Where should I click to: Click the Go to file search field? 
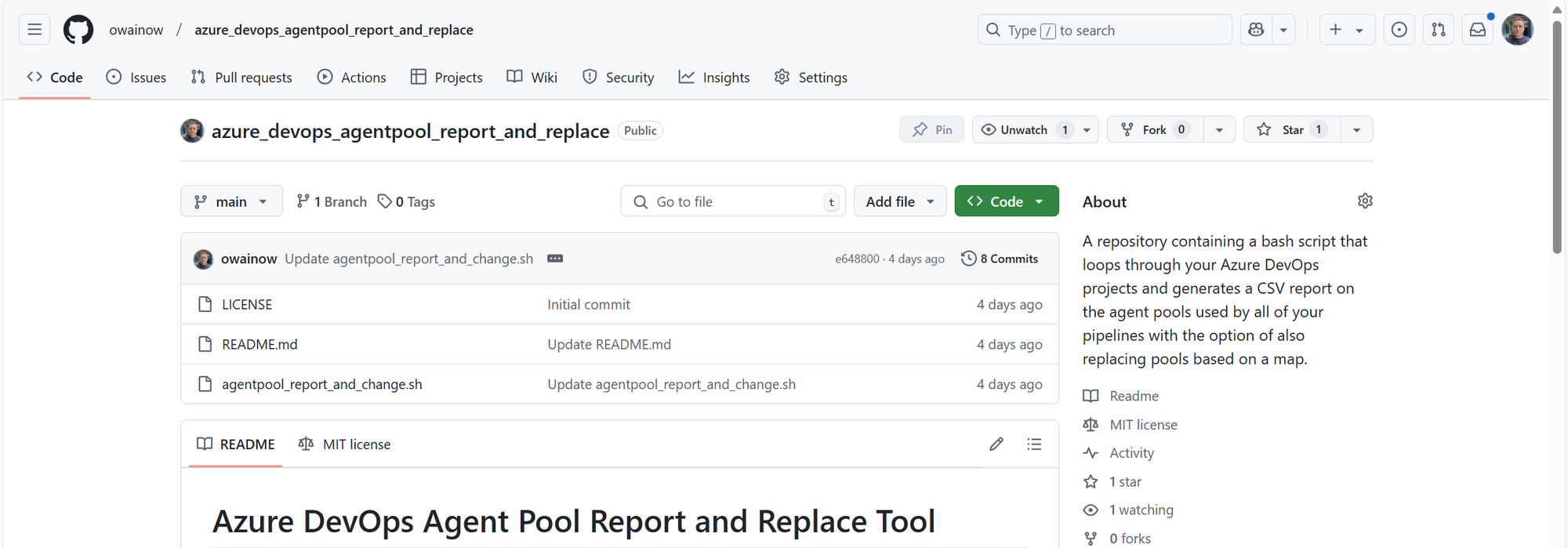click(x=729, y=201)
